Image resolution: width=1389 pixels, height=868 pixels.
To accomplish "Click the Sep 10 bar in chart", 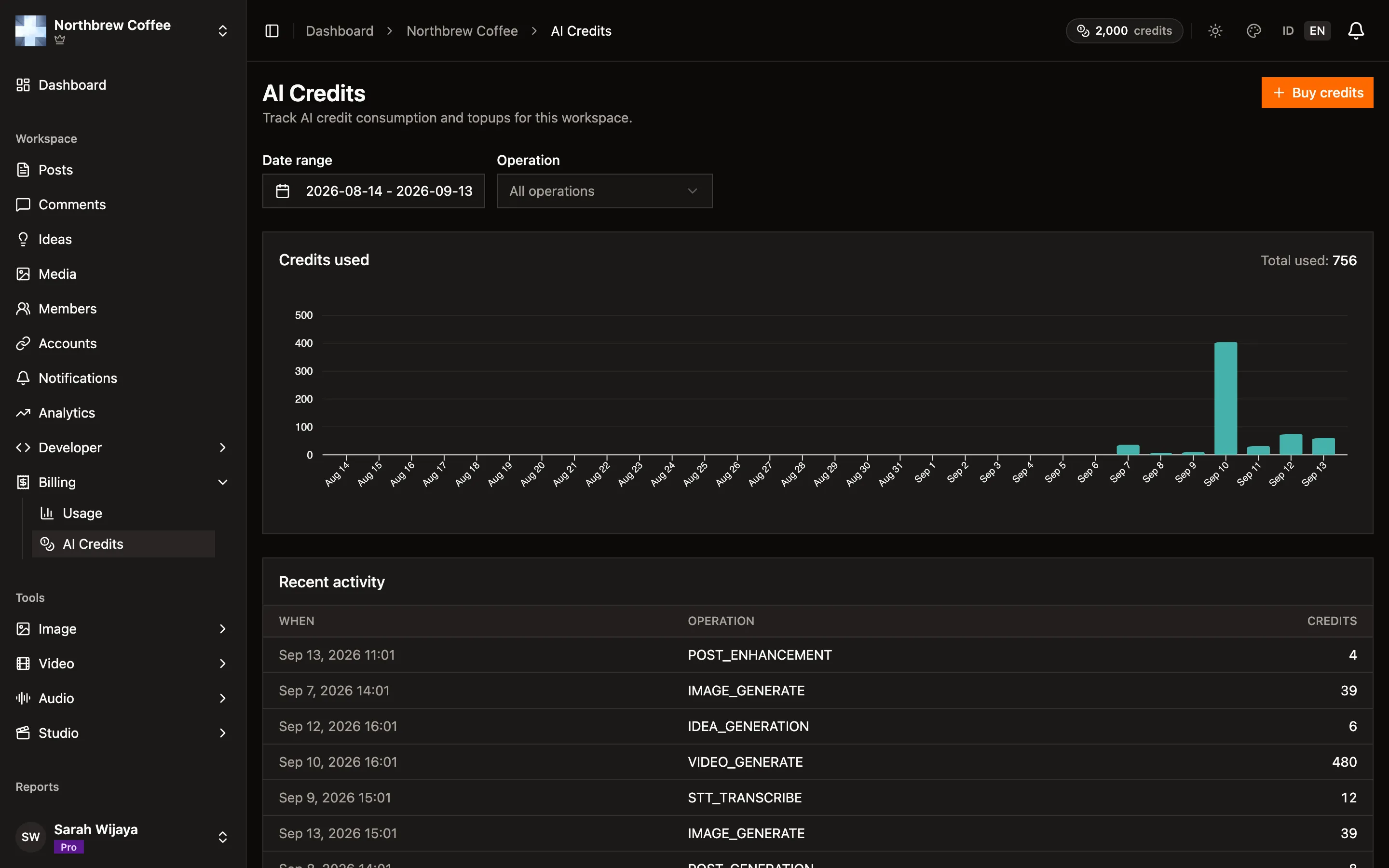I will (x=1226, y=398).
